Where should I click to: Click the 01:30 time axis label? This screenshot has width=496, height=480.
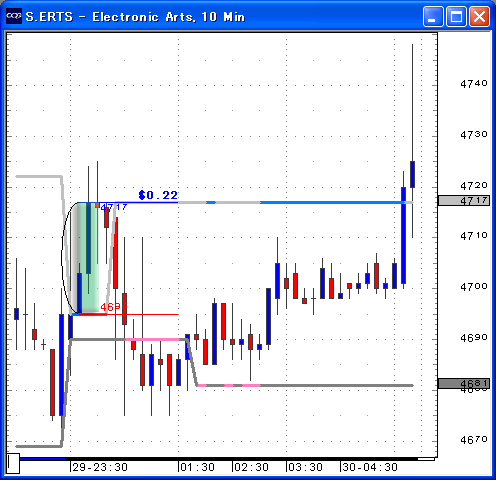pos(197,467)
